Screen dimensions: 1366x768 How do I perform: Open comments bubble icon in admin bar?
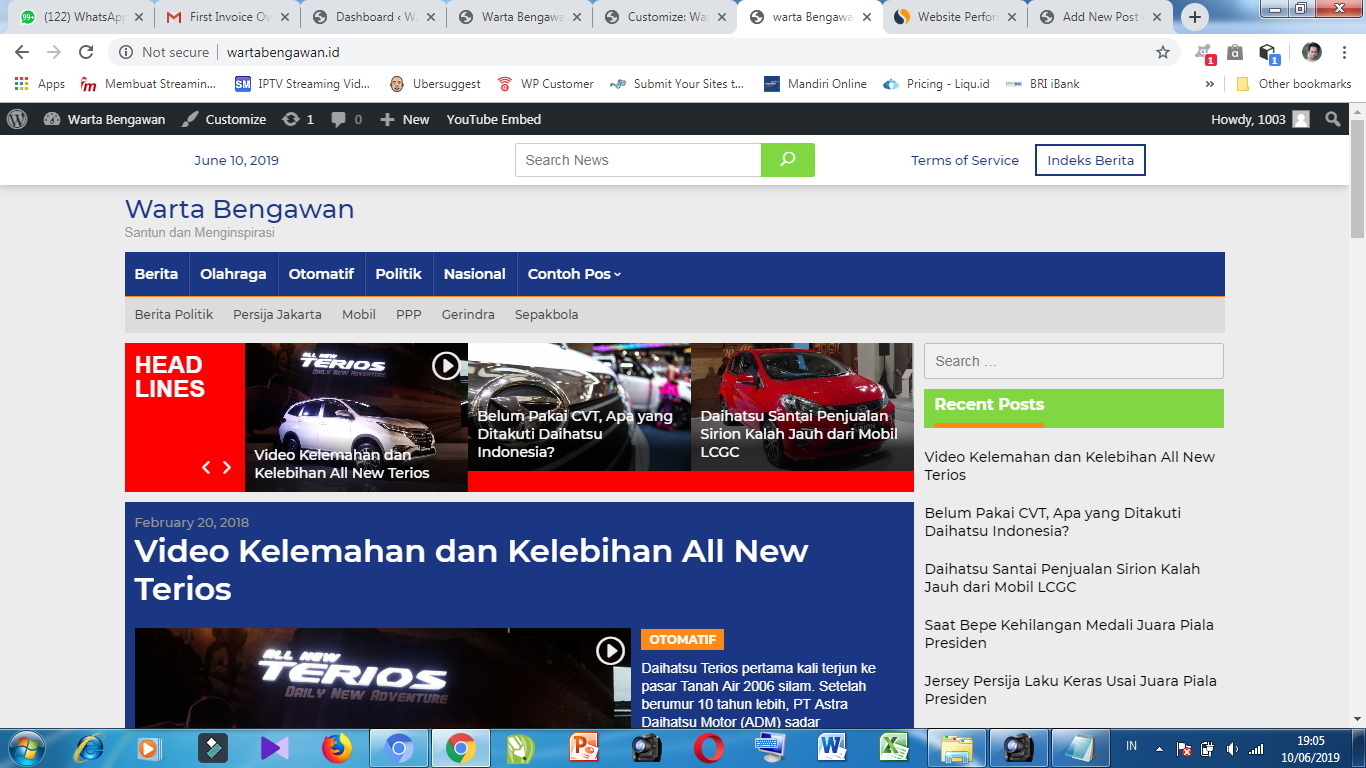point(346,119)
